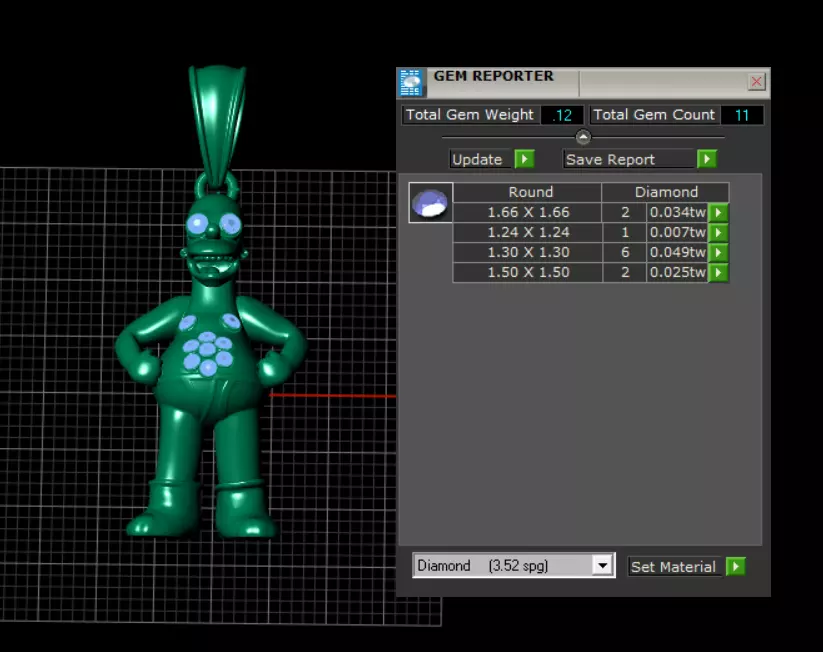Click the 0.034tw weight cell
Image resolution: width=823 pixels, height=652 pixels.
coord(678,213)
